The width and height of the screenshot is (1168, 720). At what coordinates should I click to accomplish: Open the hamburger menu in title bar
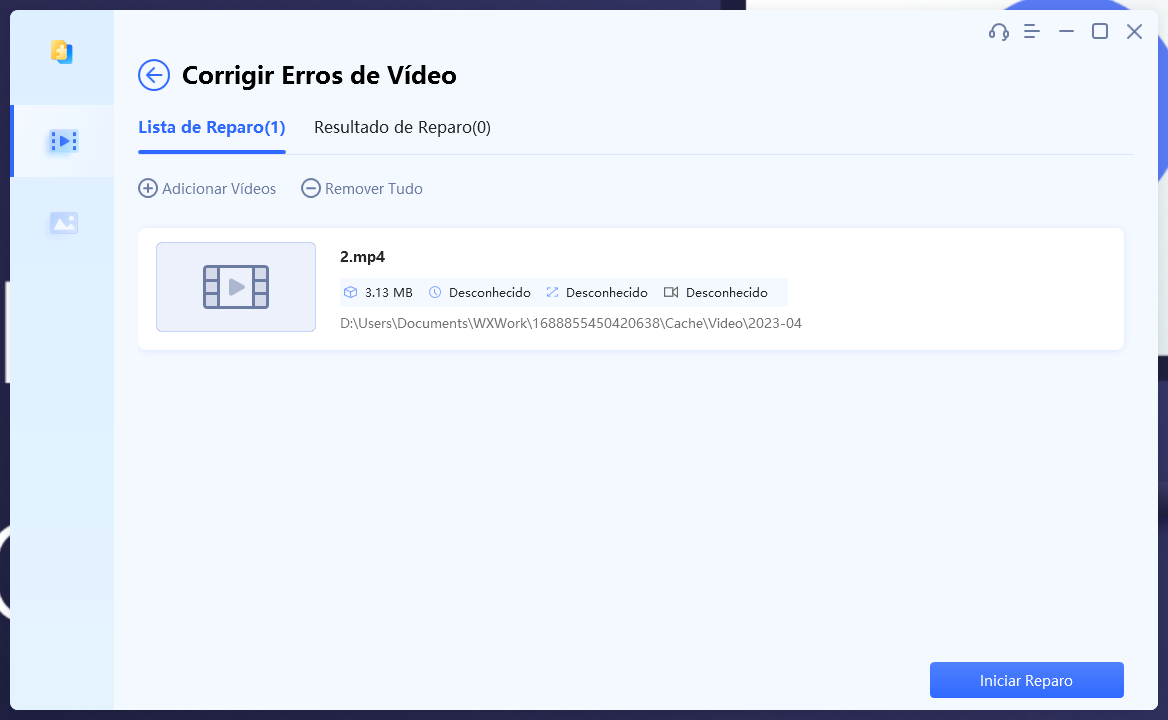pyautogui.click(x=1032, y=31)
